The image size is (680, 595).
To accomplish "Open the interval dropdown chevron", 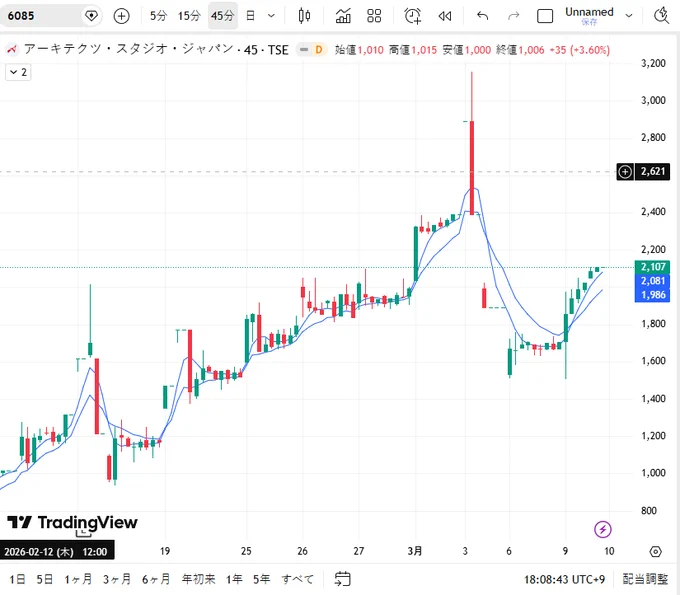I will pyautogui.click(x=271, y=16).
